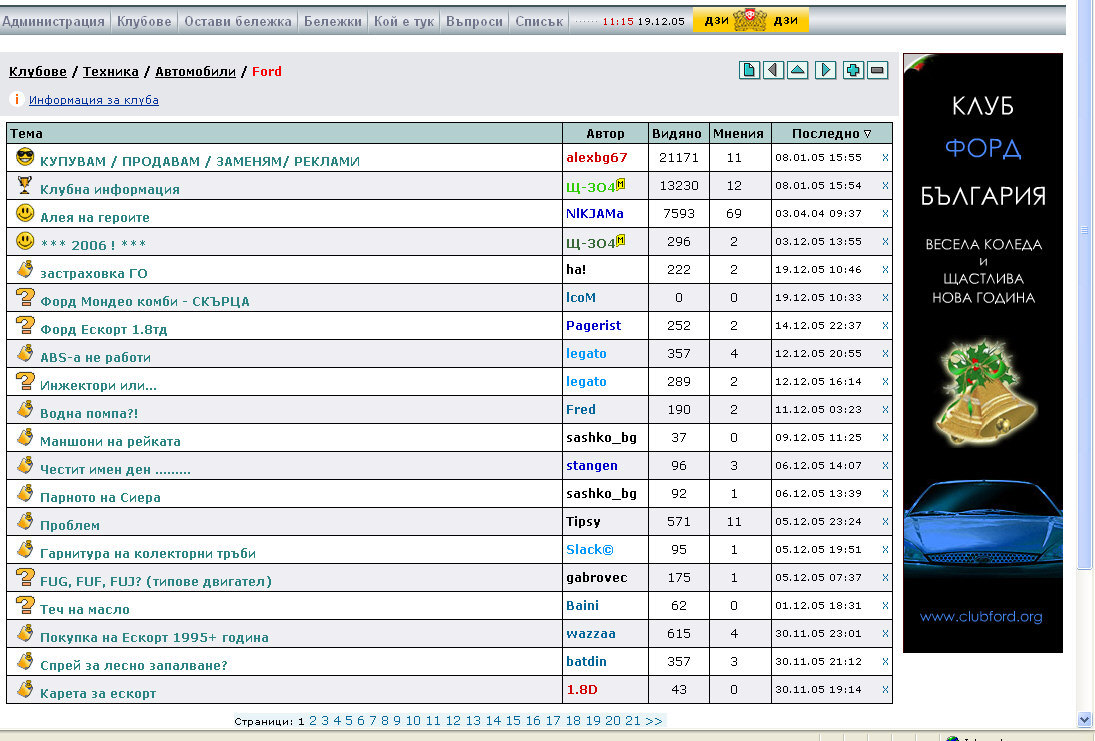Screen dimensions: 1095x741
Task: Click the plus icon in the toolbar
Action: tap(853, 70)
